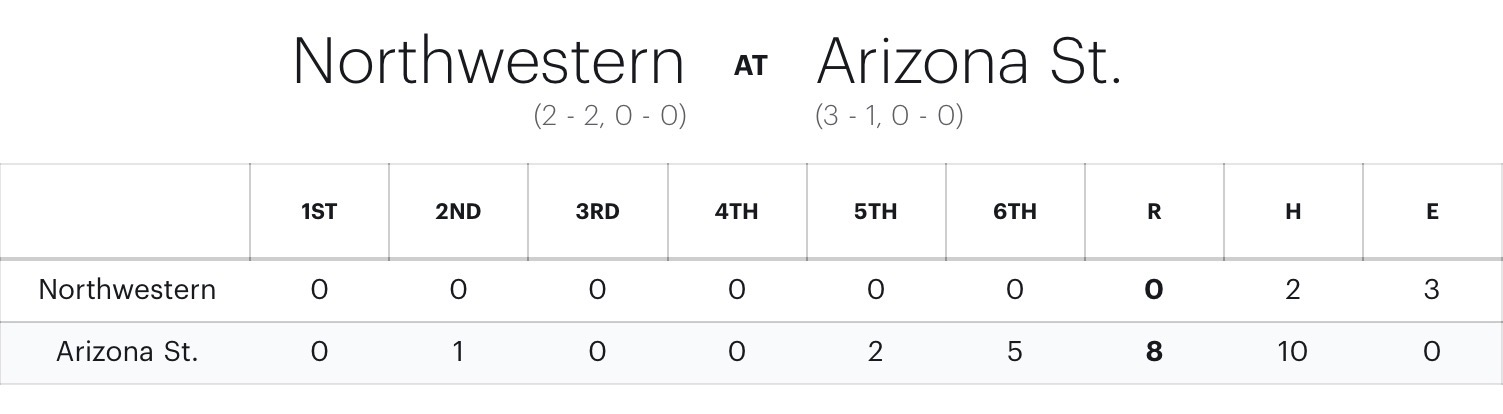Click the Arizona St. row label in table
1503x414 pixels.
(x=127, y=352)
